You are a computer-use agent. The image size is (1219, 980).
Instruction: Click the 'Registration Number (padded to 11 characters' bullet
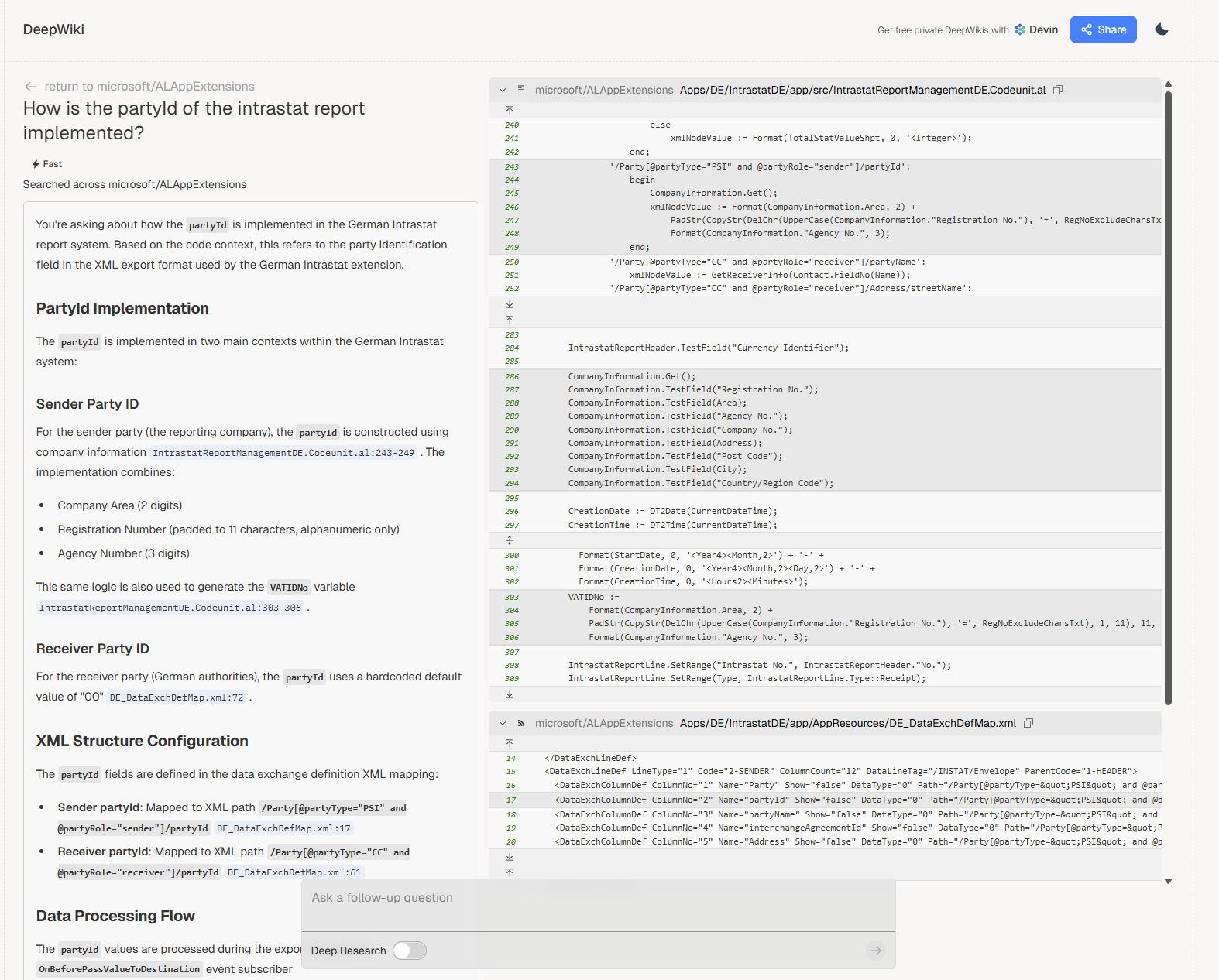[228, 529]
